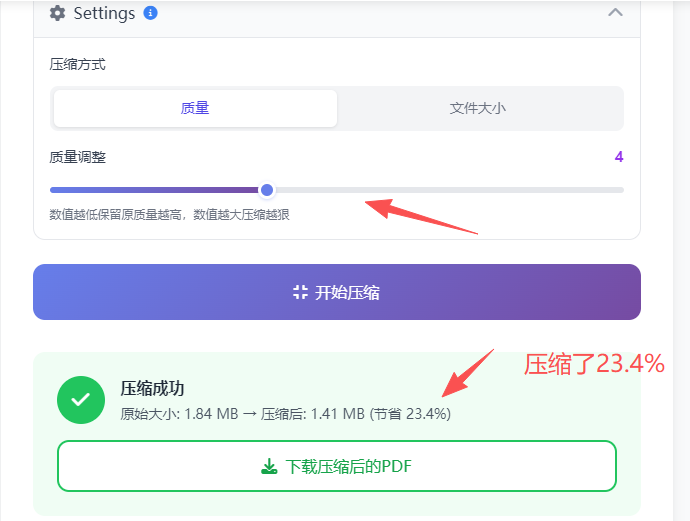Click the green success checkmark icon
Screen dimensions: 690x521
click(81, 400)
